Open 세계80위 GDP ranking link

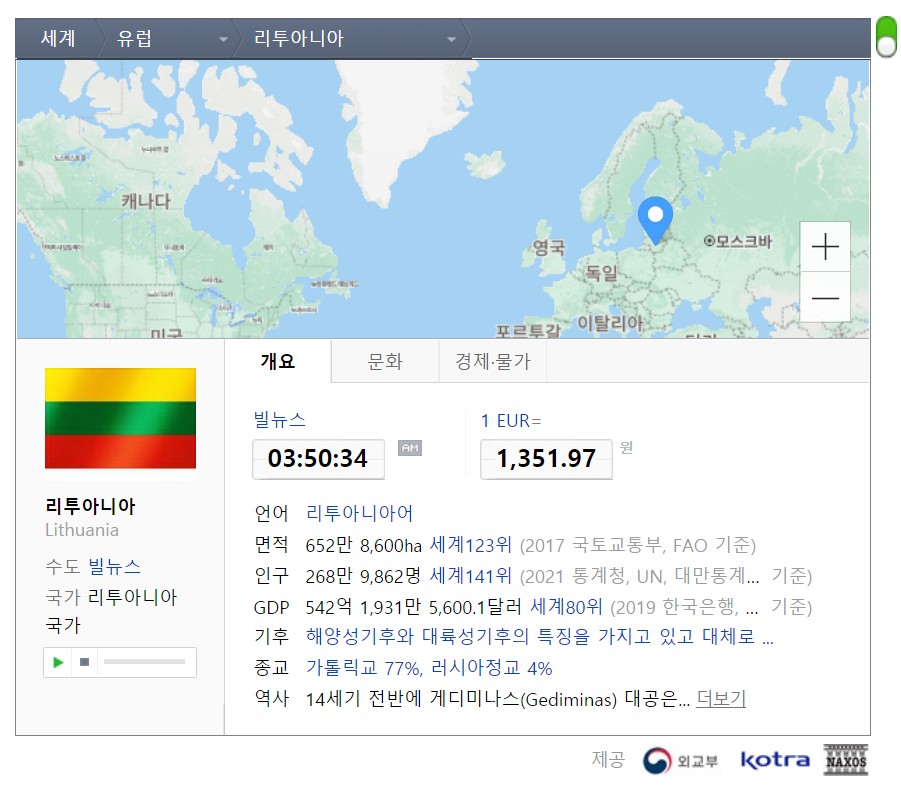click(x=566, y=606)
